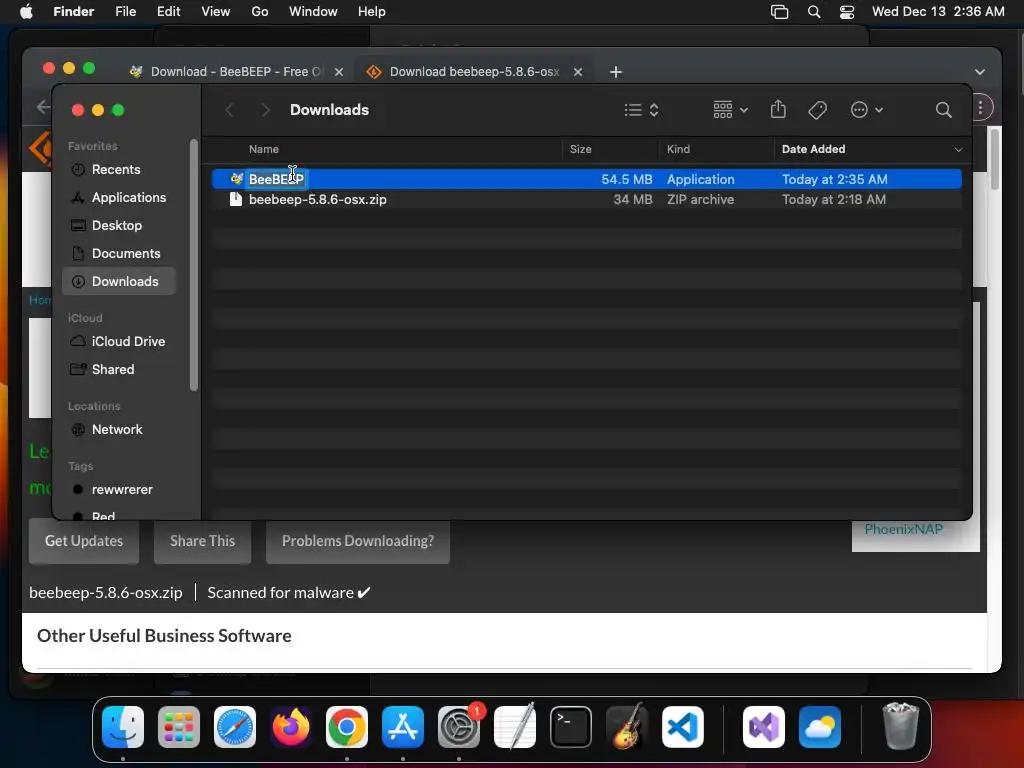Open Terminal from the Dock

click(571, 727)
